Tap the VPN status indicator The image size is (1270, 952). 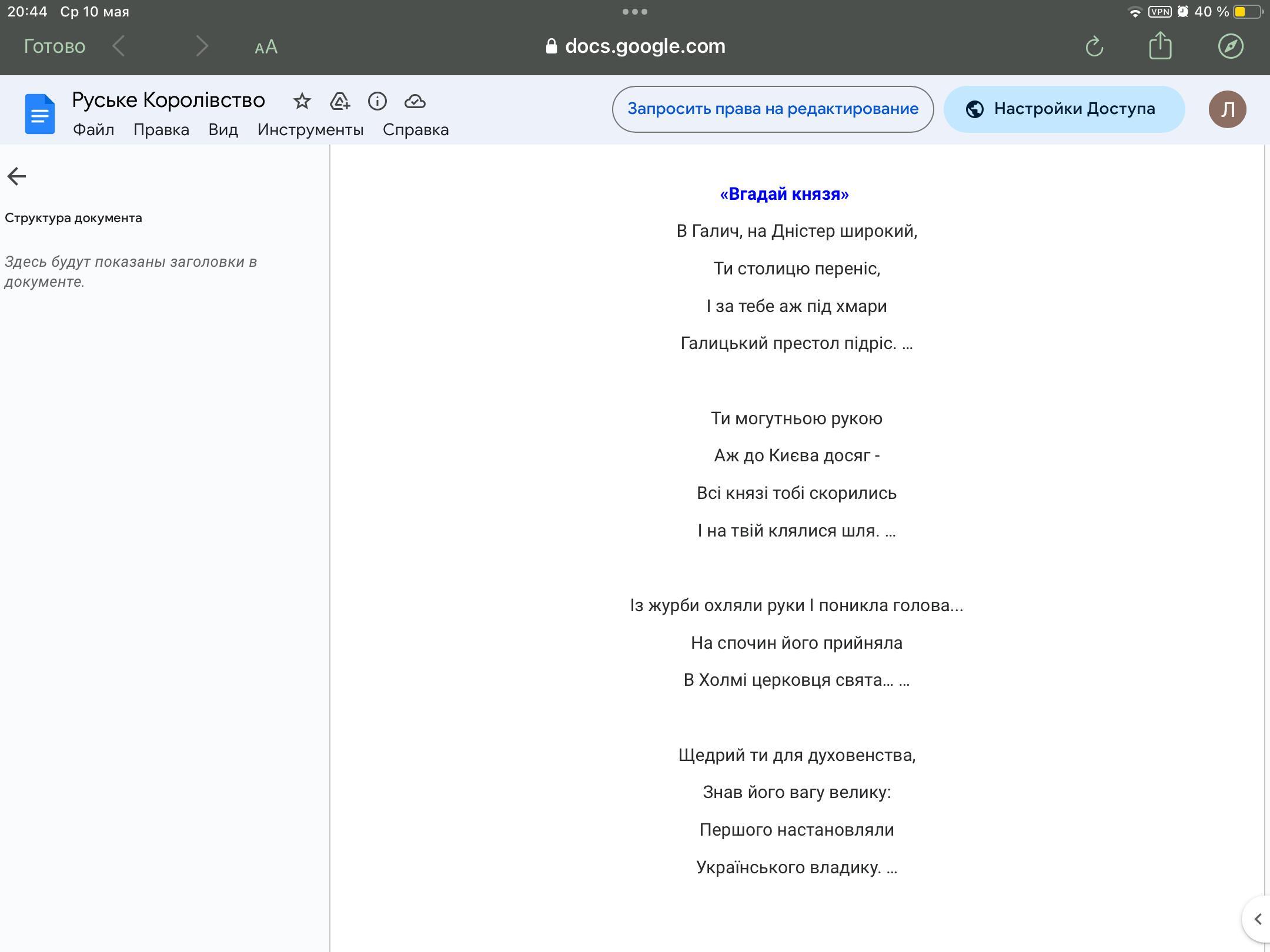pyautogui.click(x=1159, y=12)
